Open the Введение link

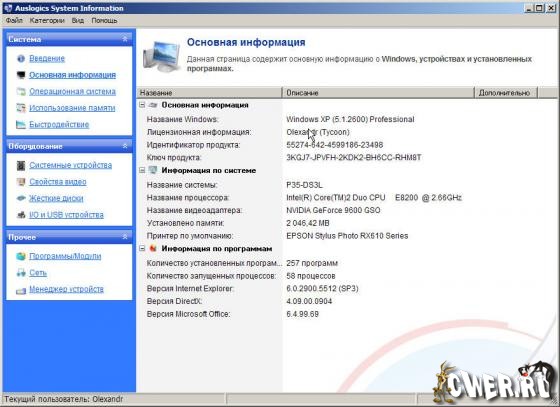tap(47, 59)
